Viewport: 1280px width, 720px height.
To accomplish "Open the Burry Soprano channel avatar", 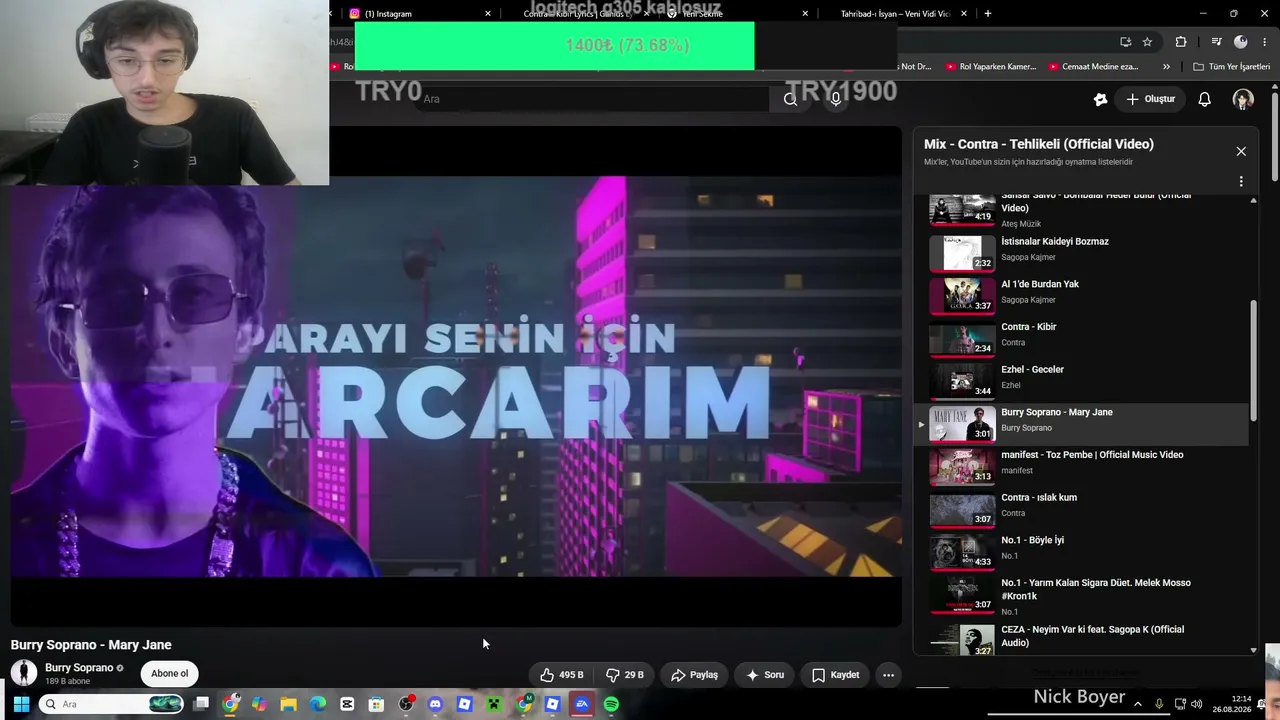I will tap(24, 673).
